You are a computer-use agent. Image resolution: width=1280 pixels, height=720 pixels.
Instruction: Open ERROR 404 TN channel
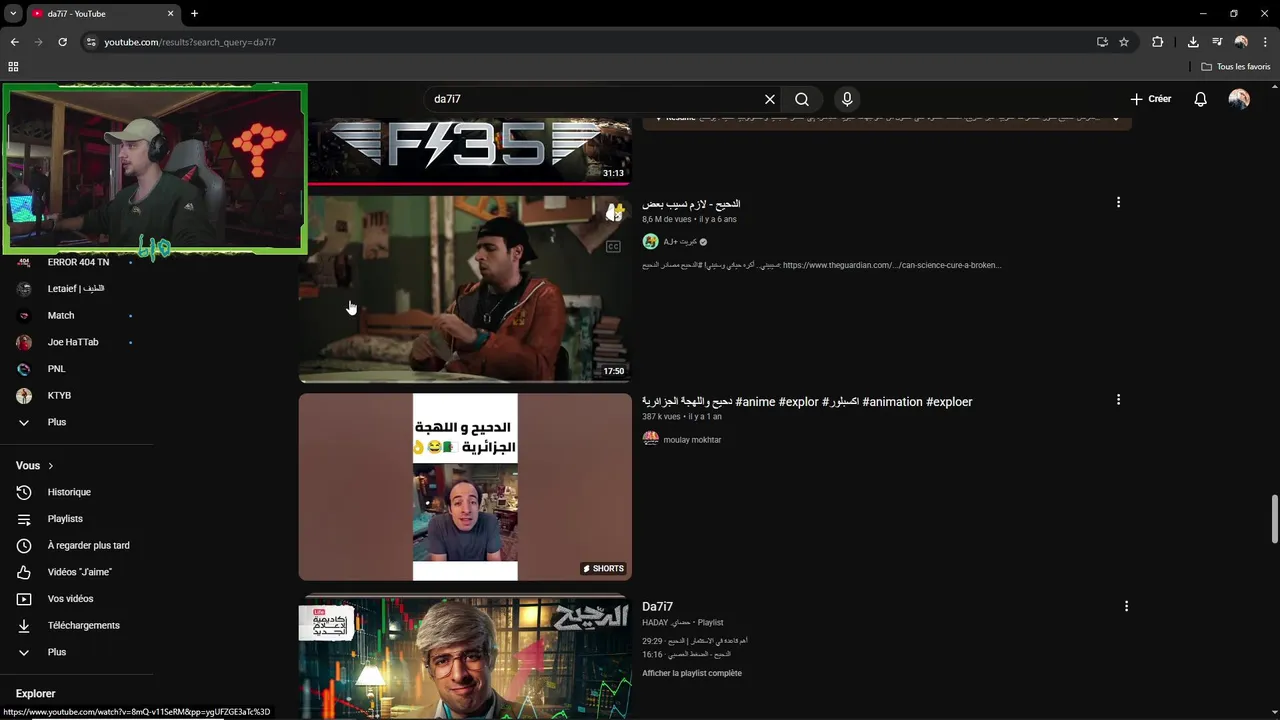coord(77,262)
